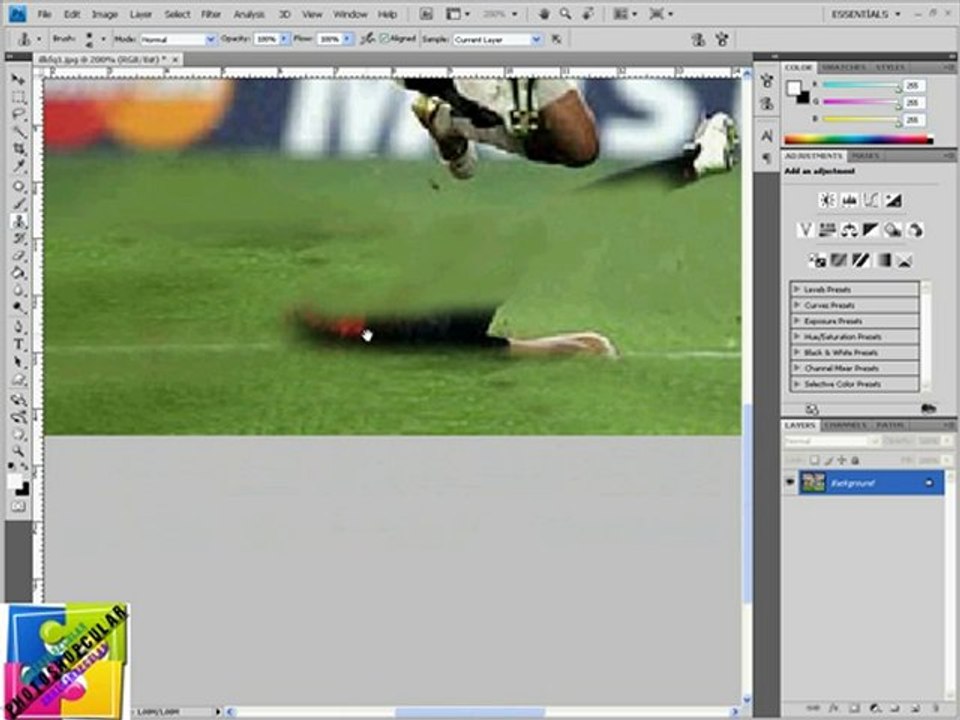
Task: Select the Background layer name
Action: point(852,483)
